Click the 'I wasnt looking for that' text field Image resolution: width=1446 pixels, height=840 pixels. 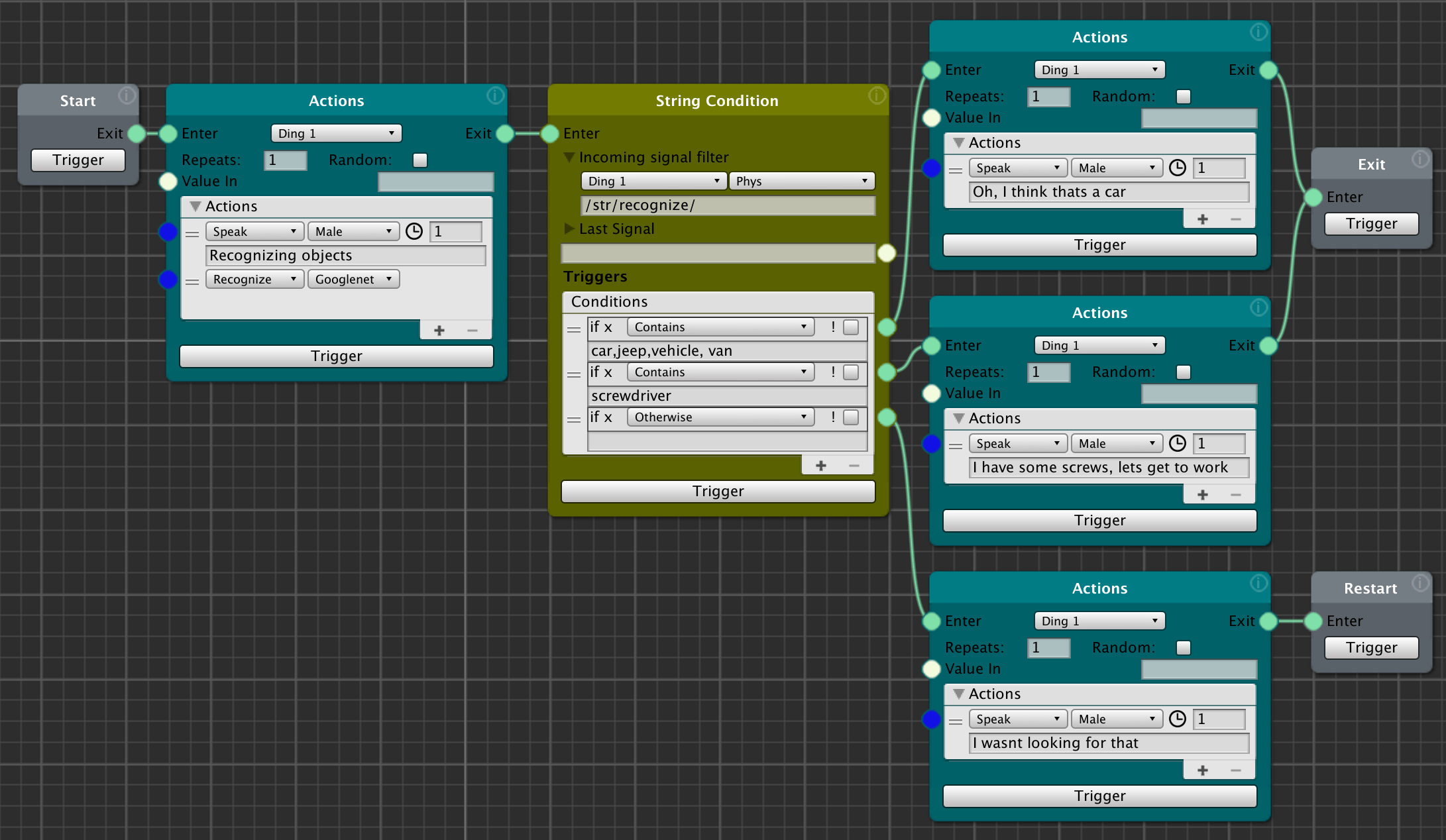[x=1108, y=743]
